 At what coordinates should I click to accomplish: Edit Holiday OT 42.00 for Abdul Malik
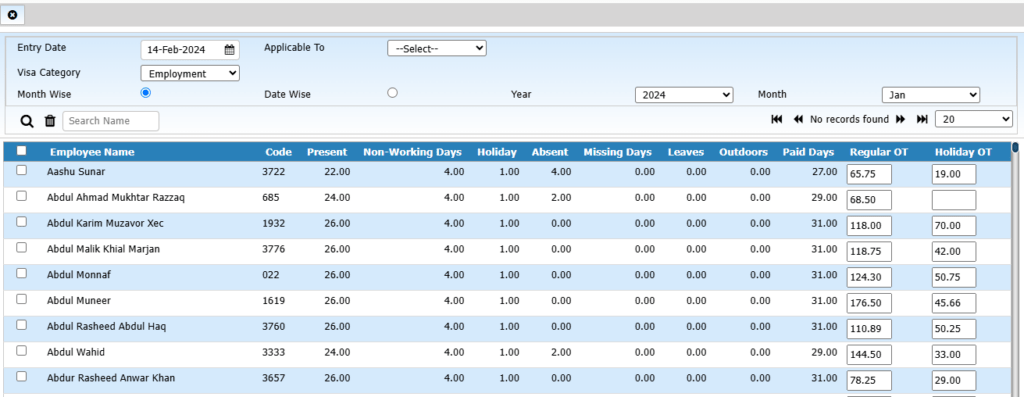click(954, 251)
